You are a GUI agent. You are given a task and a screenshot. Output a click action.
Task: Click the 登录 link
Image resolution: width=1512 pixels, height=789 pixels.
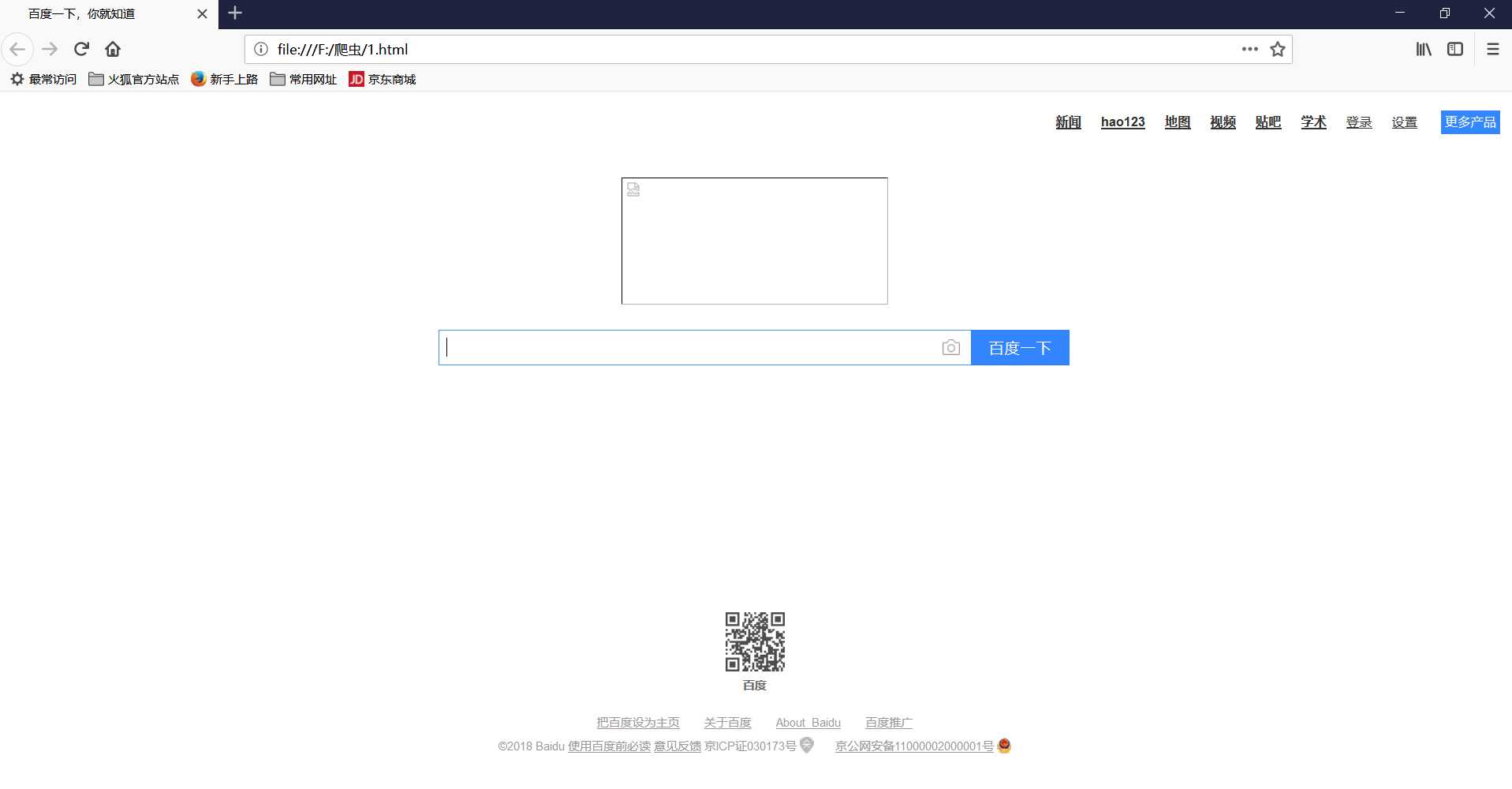pos(1358,122)
